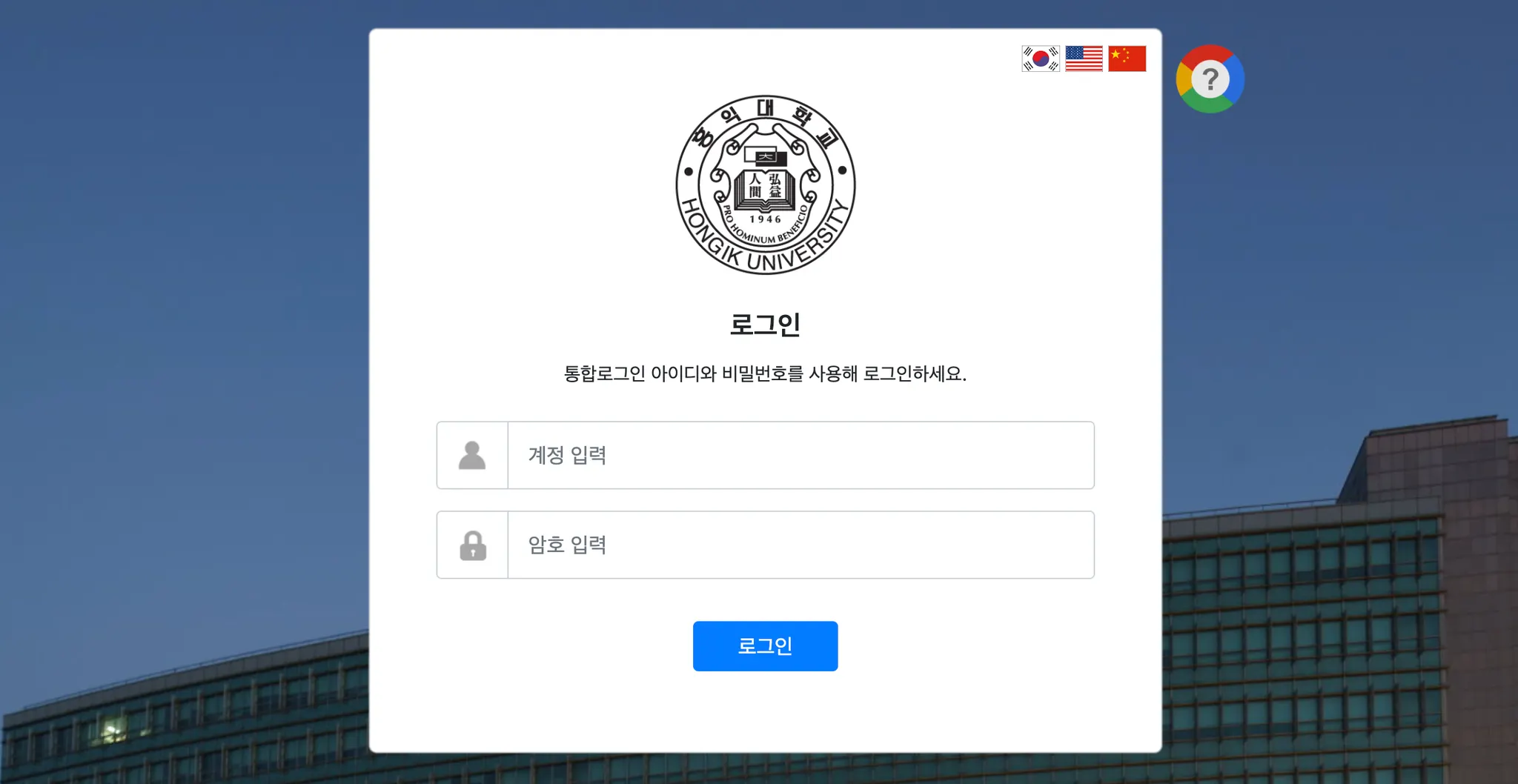Focus the 계정 입력 account field
This screenshot has height=784, width=1518.
(x=801, y=455)
